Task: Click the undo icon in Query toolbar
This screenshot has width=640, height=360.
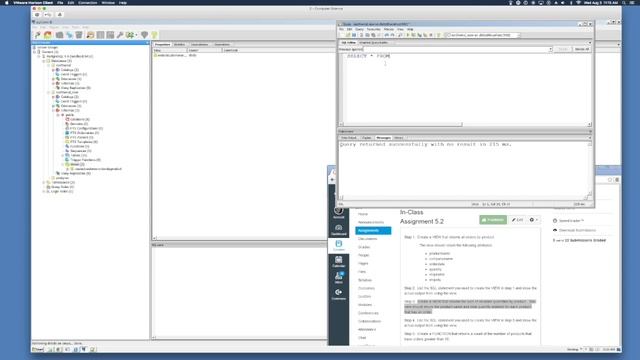Action: (x=387, y=36)
